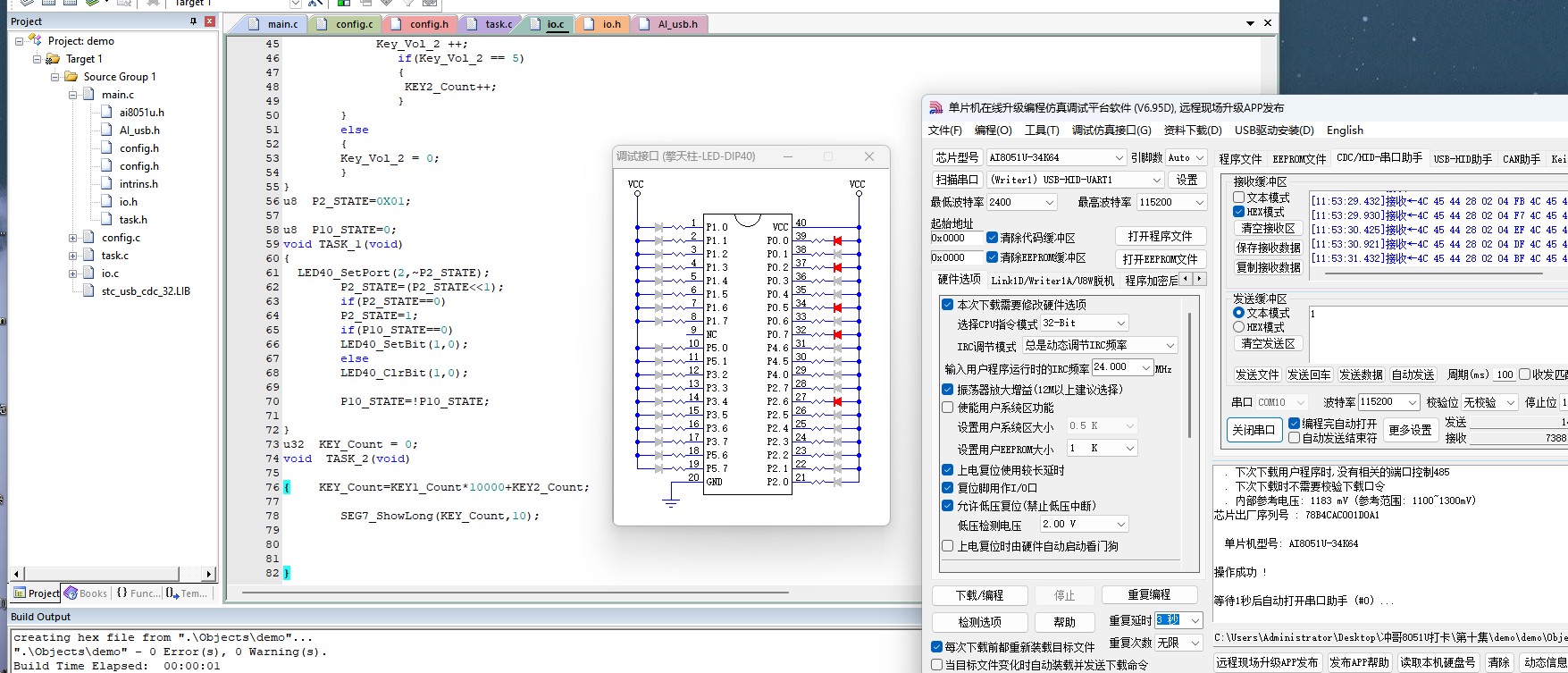Screen dimensions: 1568x673
Task: Toggle 上电复位使用较长延时 checkbox
Action: [x=947, y=470]
